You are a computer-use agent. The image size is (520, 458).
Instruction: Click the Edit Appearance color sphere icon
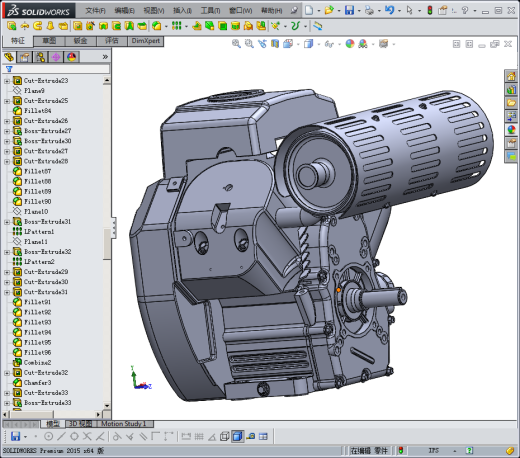point(350,44)
